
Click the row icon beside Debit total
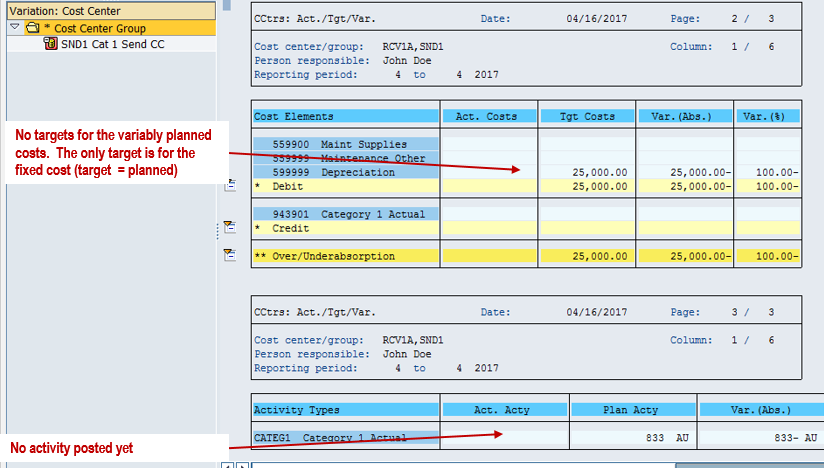pyautogui.click(x=229, y=185)
